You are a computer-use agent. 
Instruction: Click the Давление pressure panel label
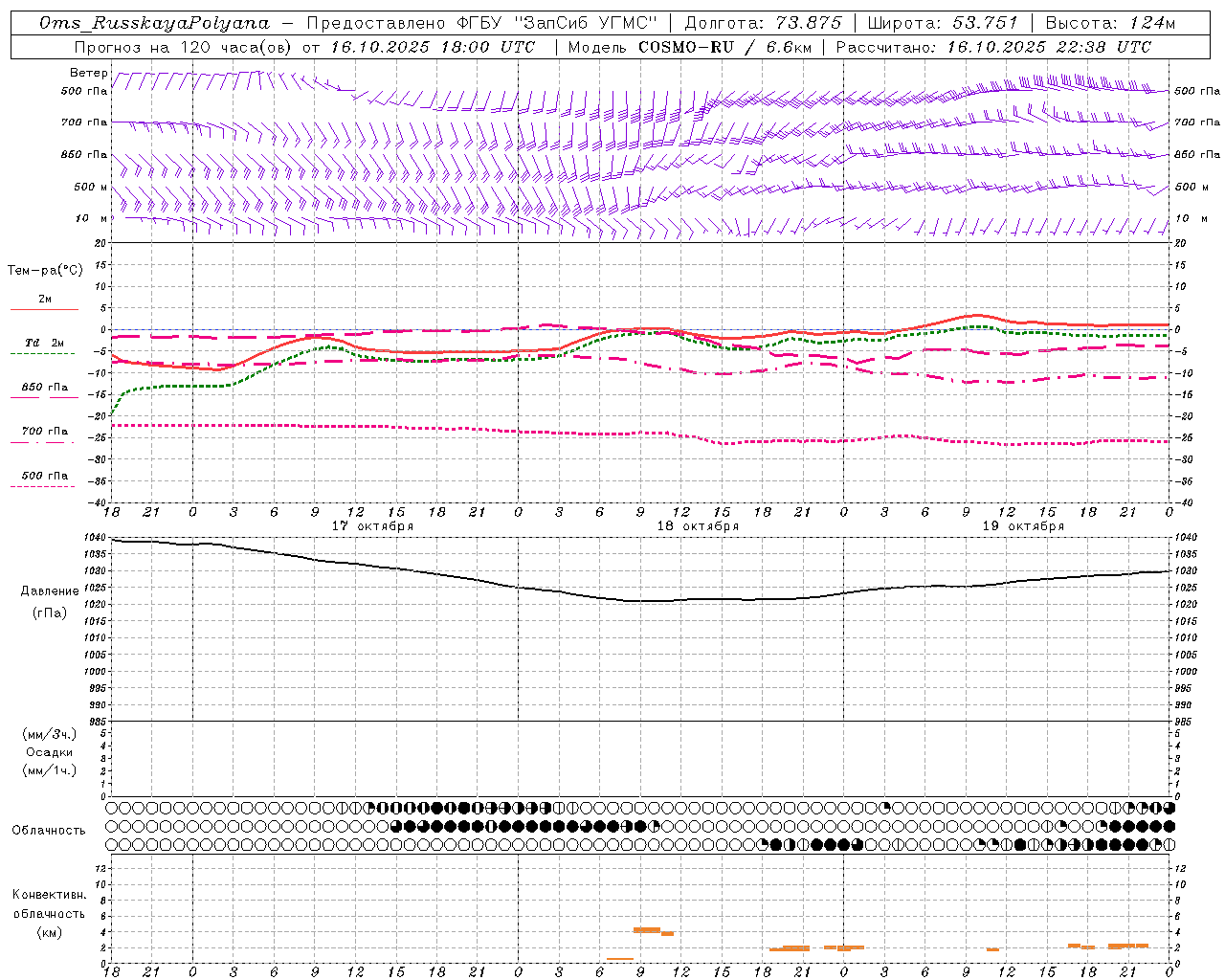coord(50,591)
